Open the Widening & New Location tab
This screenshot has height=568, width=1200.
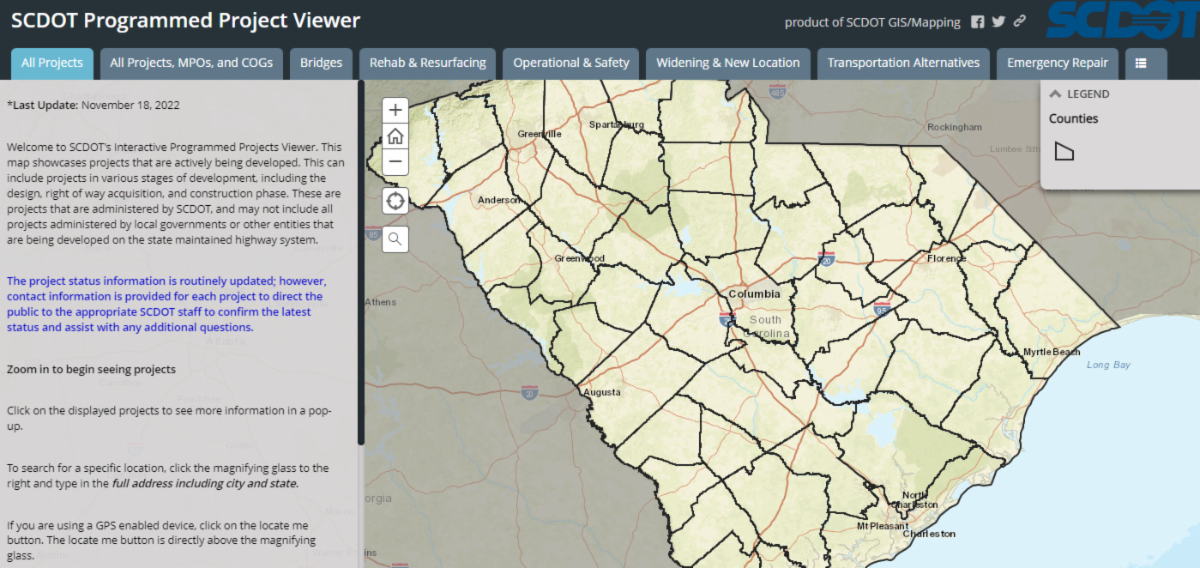(x=727, y=63)
